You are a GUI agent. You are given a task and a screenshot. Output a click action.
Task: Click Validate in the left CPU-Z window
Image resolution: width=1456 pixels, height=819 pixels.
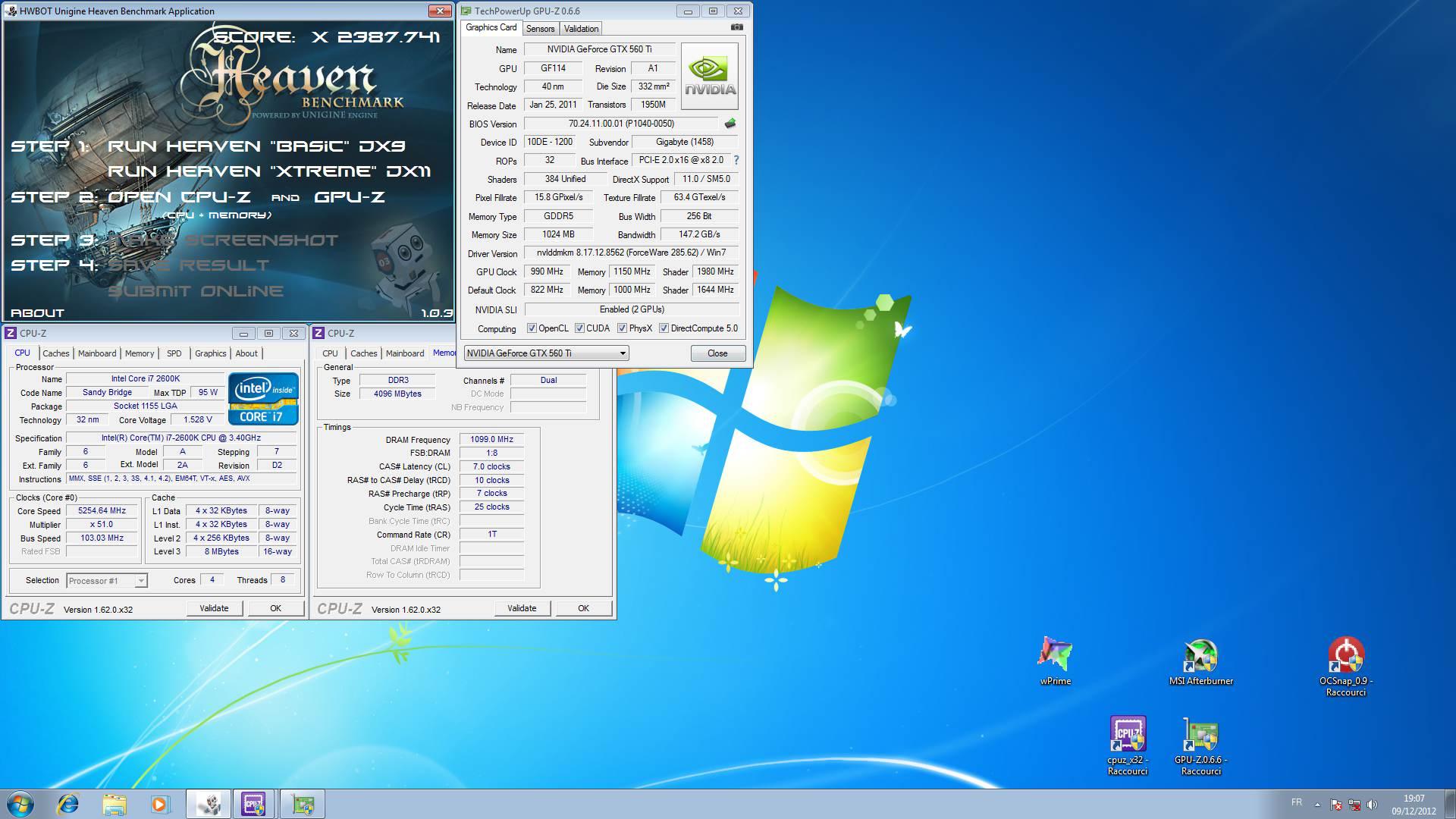coord(214,608)
